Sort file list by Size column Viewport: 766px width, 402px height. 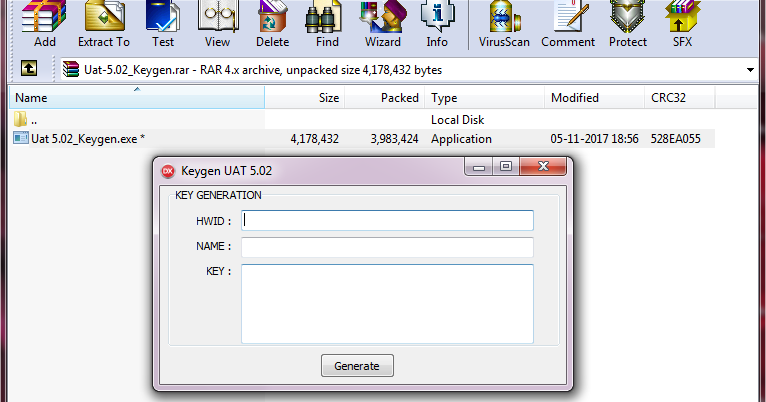305,98
